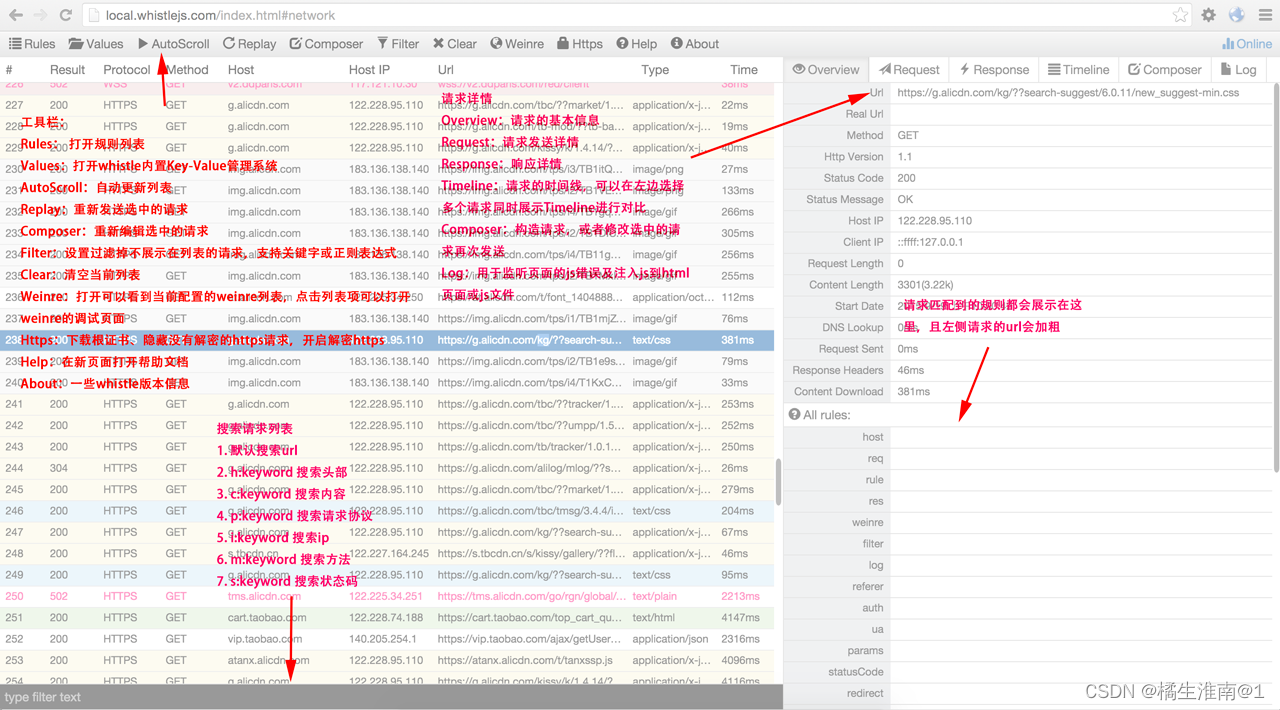Toggle AutoScroll in the toolbar
The image size is (1280, 710).
click(174, 44)
